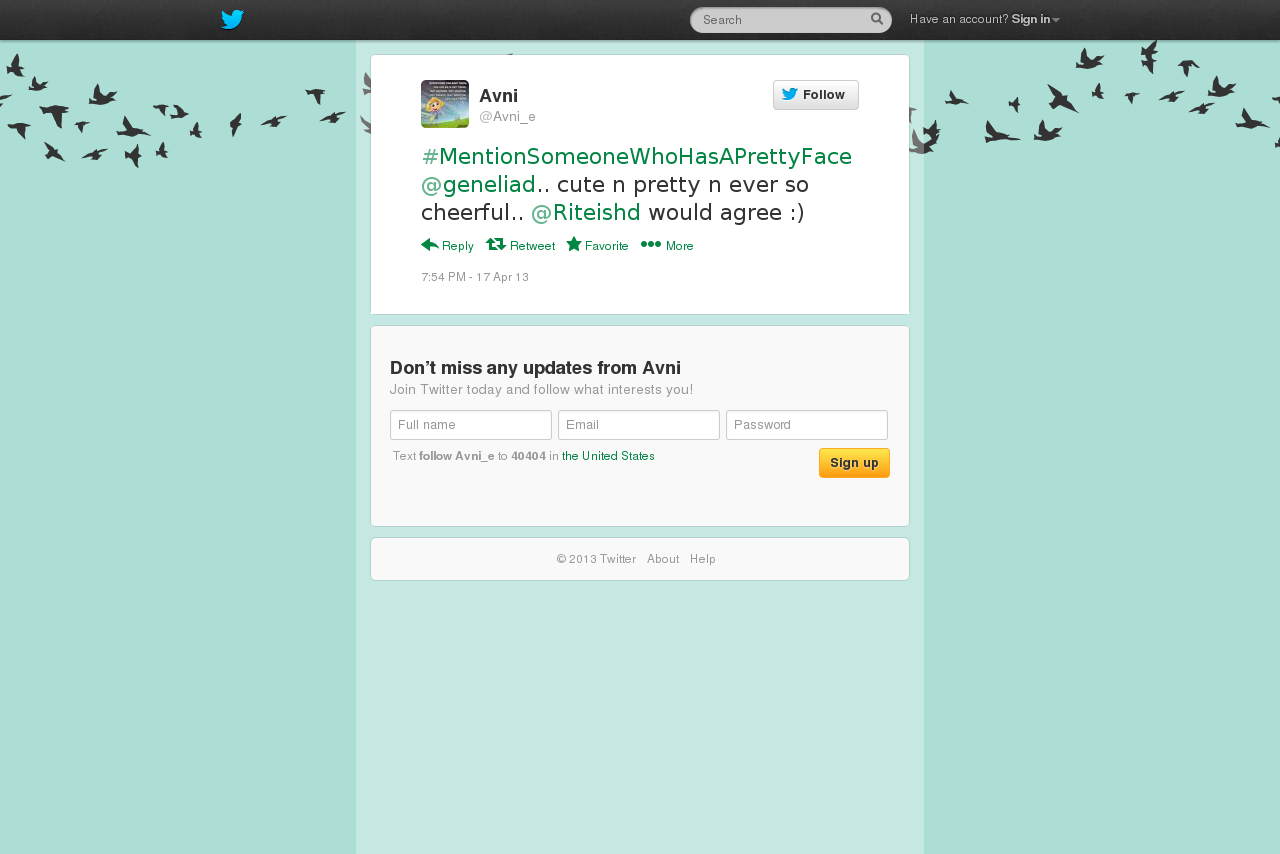Click the search magnifier icon
The height and width of the screenshot is (854, 1280).
click(x=877, y=19)
